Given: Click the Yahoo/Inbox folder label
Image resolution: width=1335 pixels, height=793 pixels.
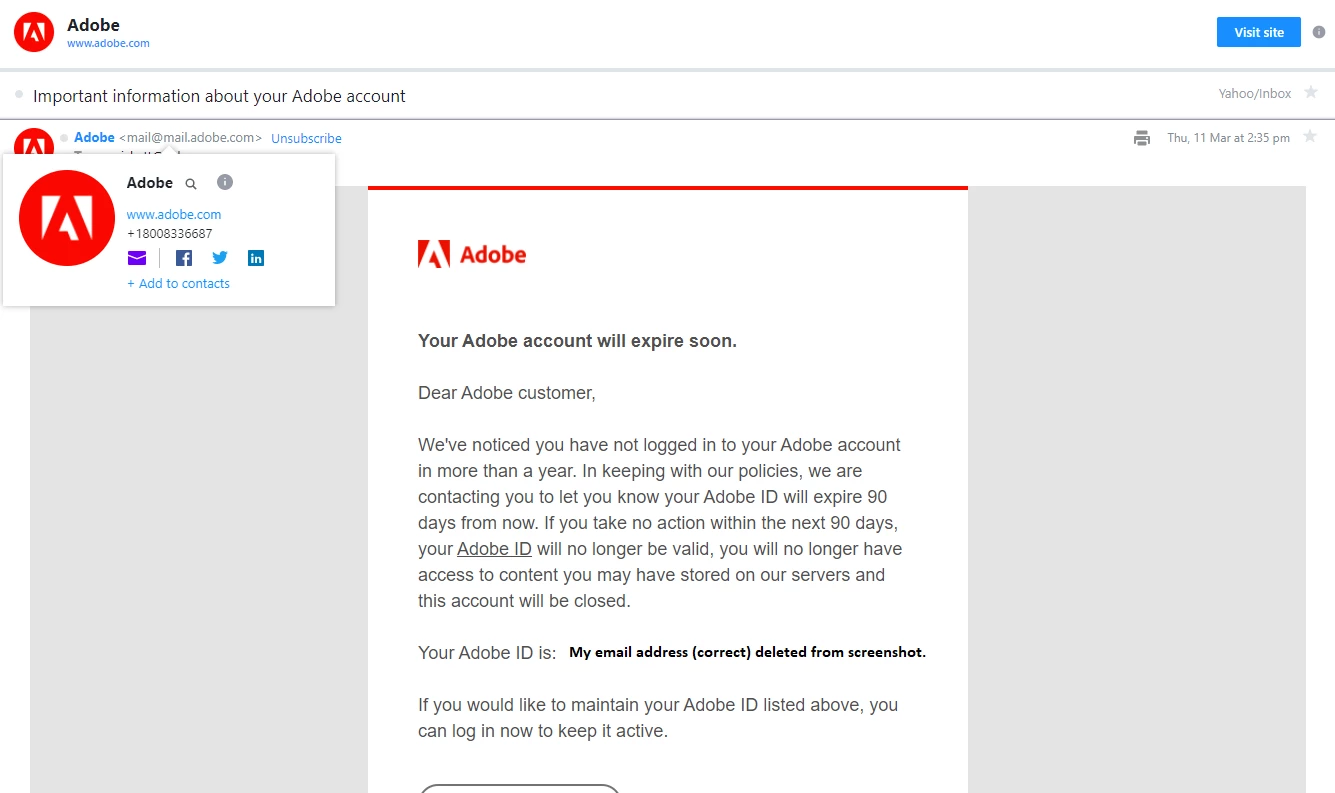Looking at the screenshot, I should click(1254, 93).
